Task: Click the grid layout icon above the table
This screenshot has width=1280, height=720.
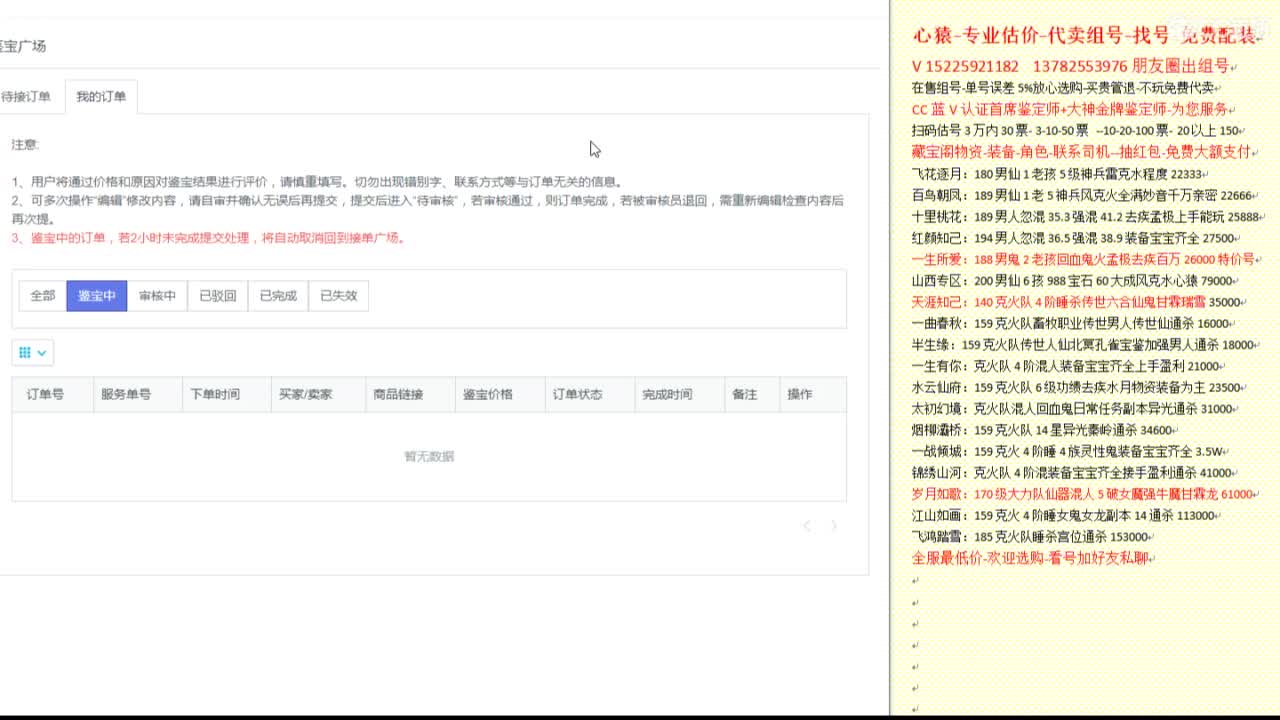Action: (25, 352)
